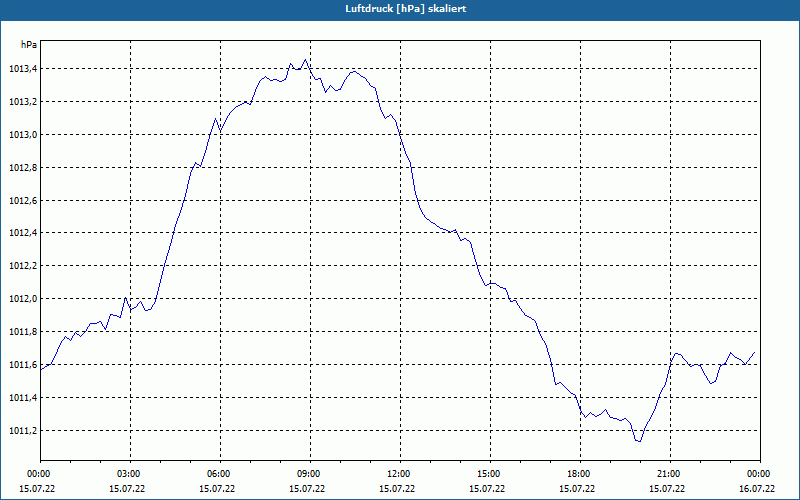Select the 06:00 time label

[218, 474]
